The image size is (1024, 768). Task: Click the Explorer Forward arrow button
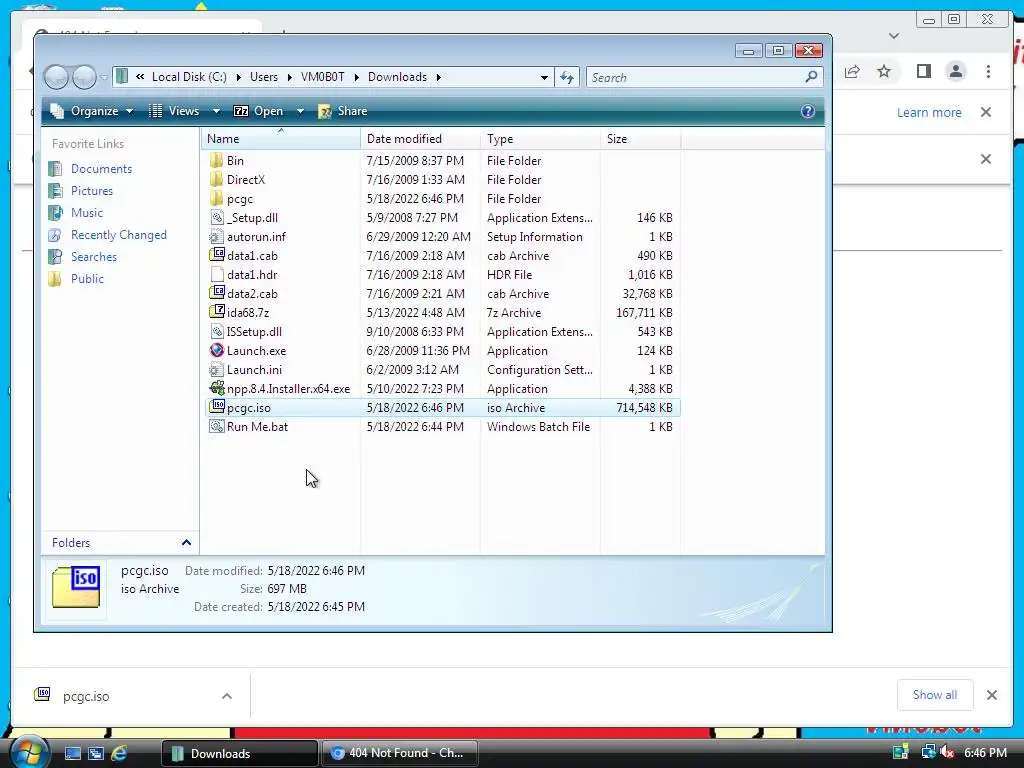click(x=84, y=77)
